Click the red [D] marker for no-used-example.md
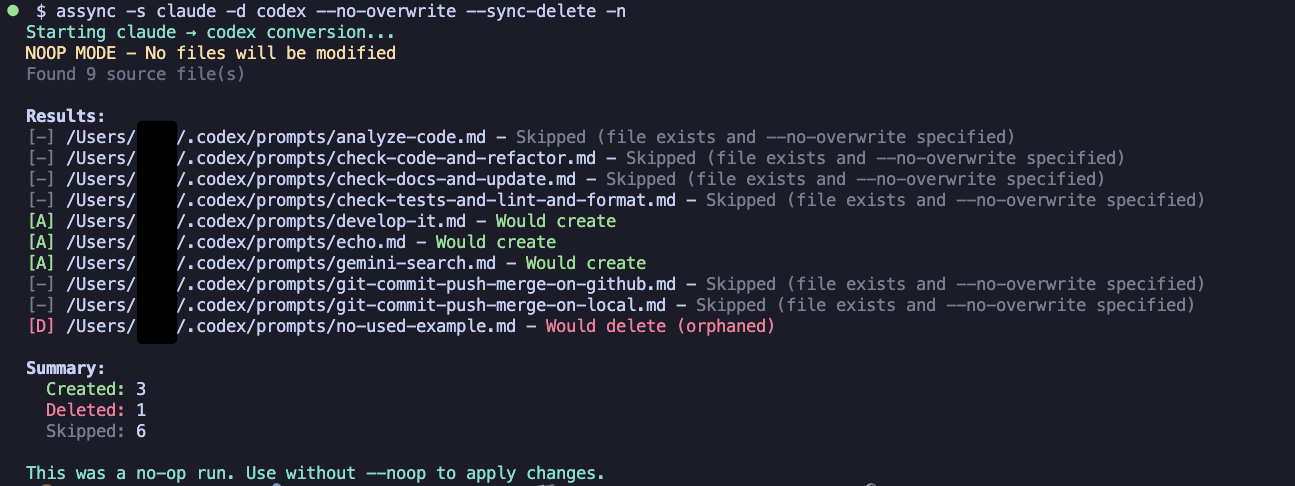 (41, 326)
